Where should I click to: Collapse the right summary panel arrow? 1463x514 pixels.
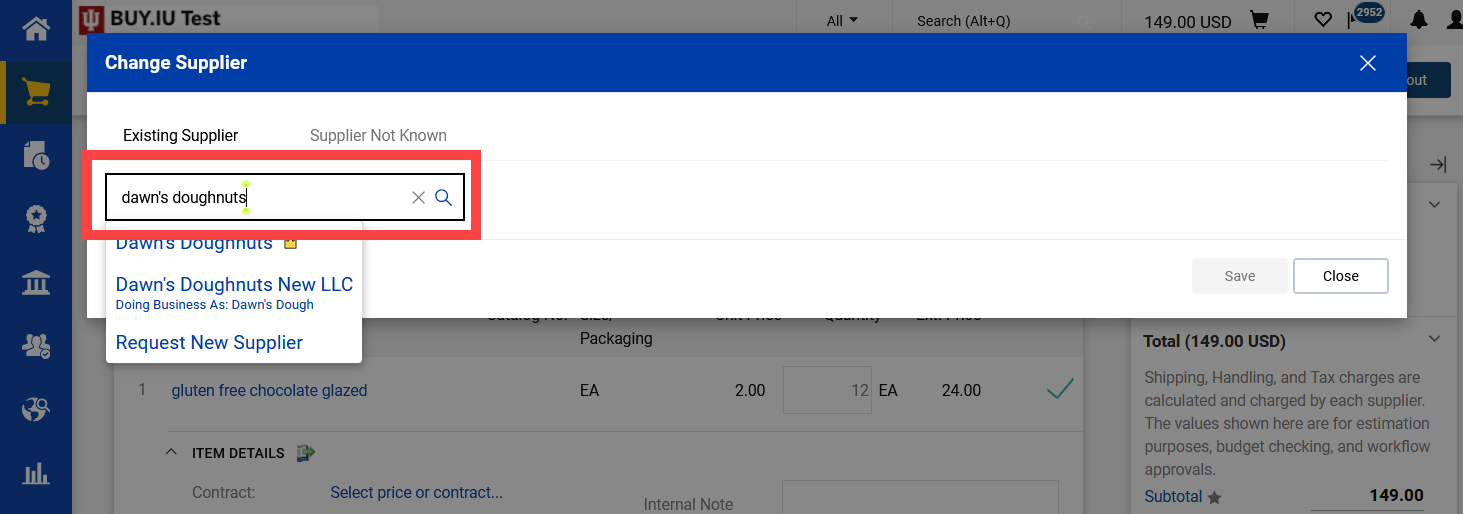click(x=1438, y=164)
